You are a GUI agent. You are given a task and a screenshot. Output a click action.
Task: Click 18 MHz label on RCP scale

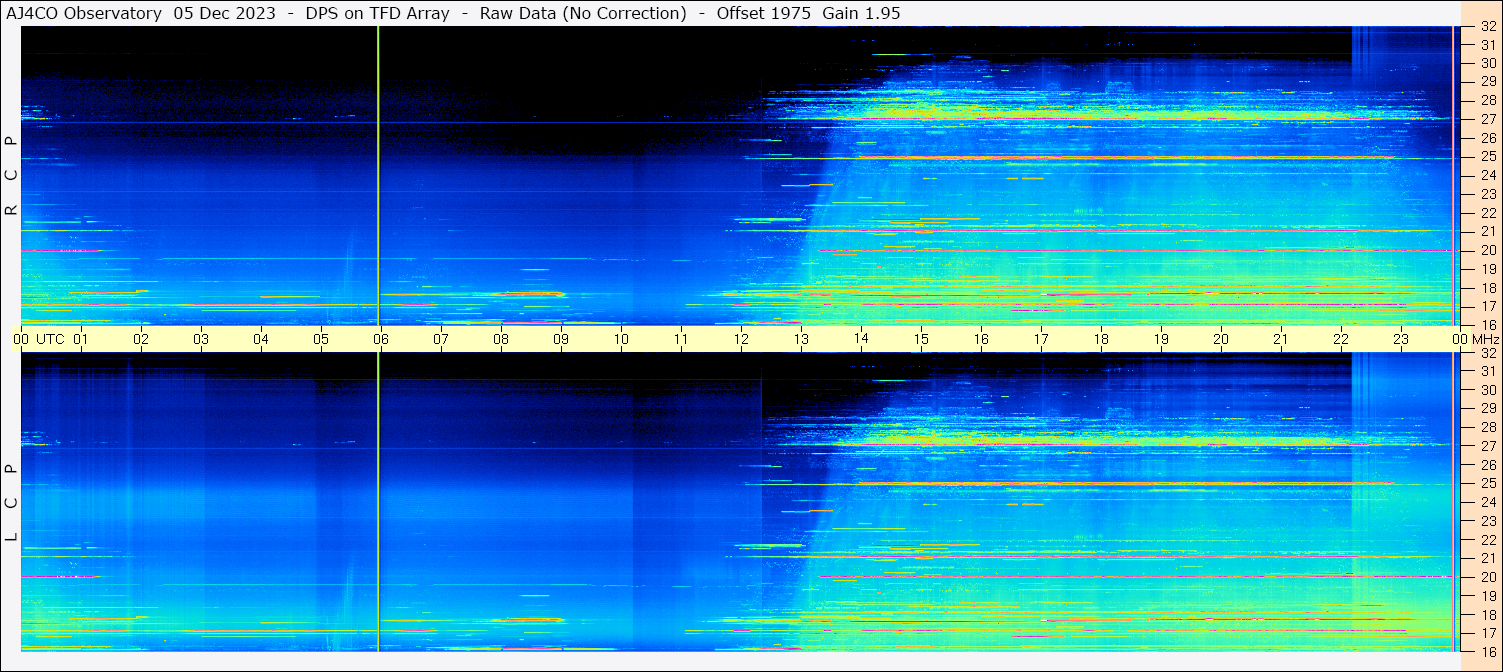pyautogui.click(x=1487, y=288)
